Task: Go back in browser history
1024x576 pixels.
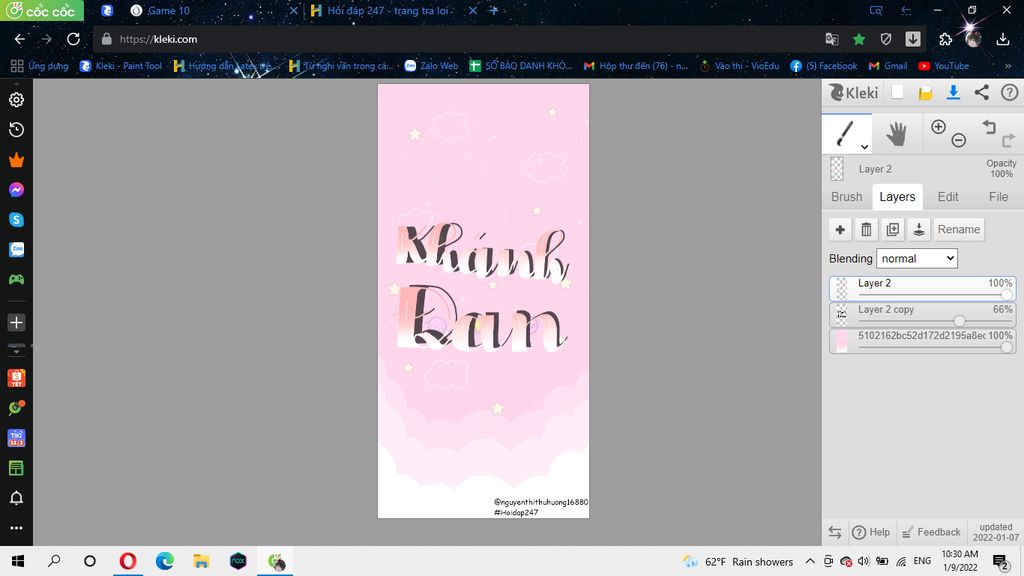Action: [20, 39]
